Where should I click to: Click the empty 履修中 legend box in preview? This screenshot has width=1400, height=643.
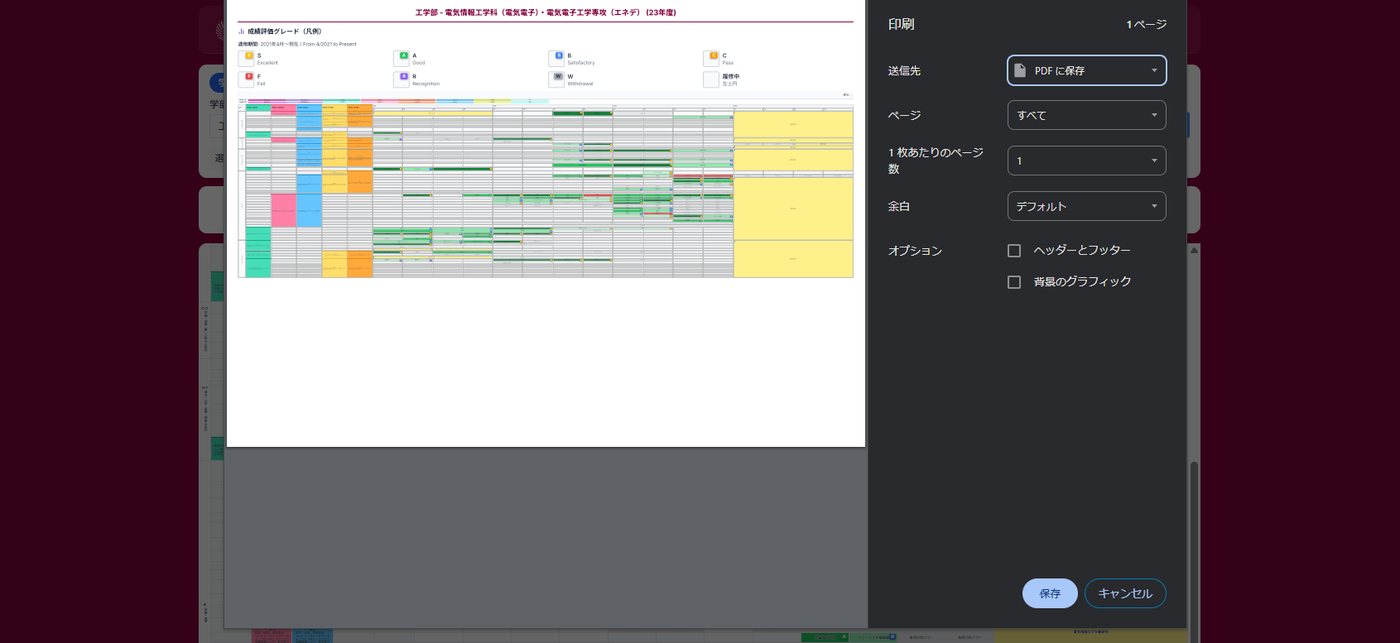pyautogui.click(x=711, y=79)
